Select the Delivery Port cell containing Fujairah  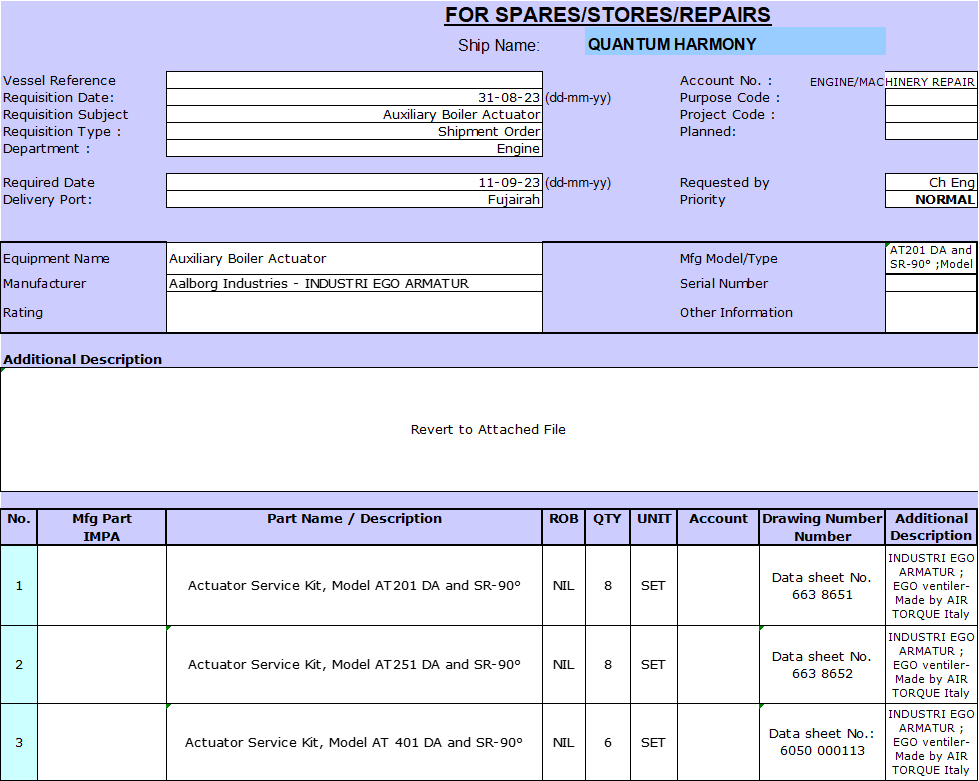tap(354, 200)
